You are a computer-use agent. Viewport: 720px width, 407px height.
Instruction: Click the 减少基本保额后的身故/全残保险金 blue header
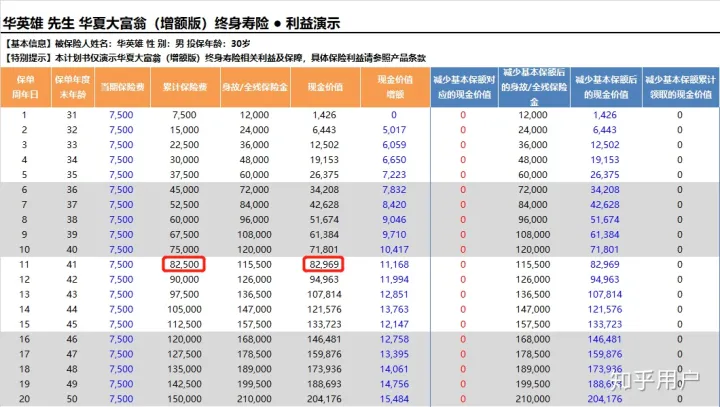click(x=534, y=87)
